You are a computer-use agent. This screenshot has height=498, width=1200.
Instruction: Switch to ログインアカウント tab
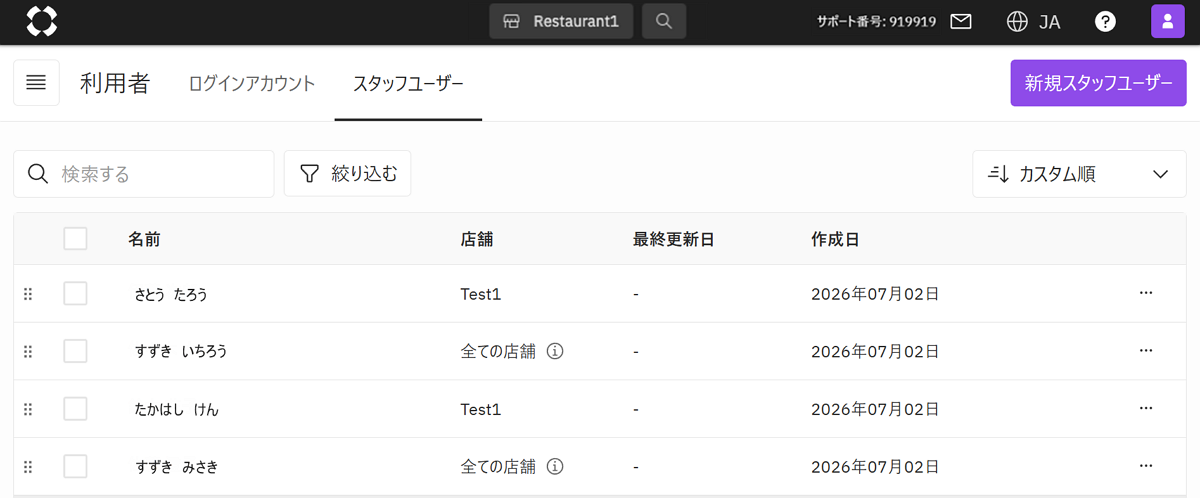(252, 84)
